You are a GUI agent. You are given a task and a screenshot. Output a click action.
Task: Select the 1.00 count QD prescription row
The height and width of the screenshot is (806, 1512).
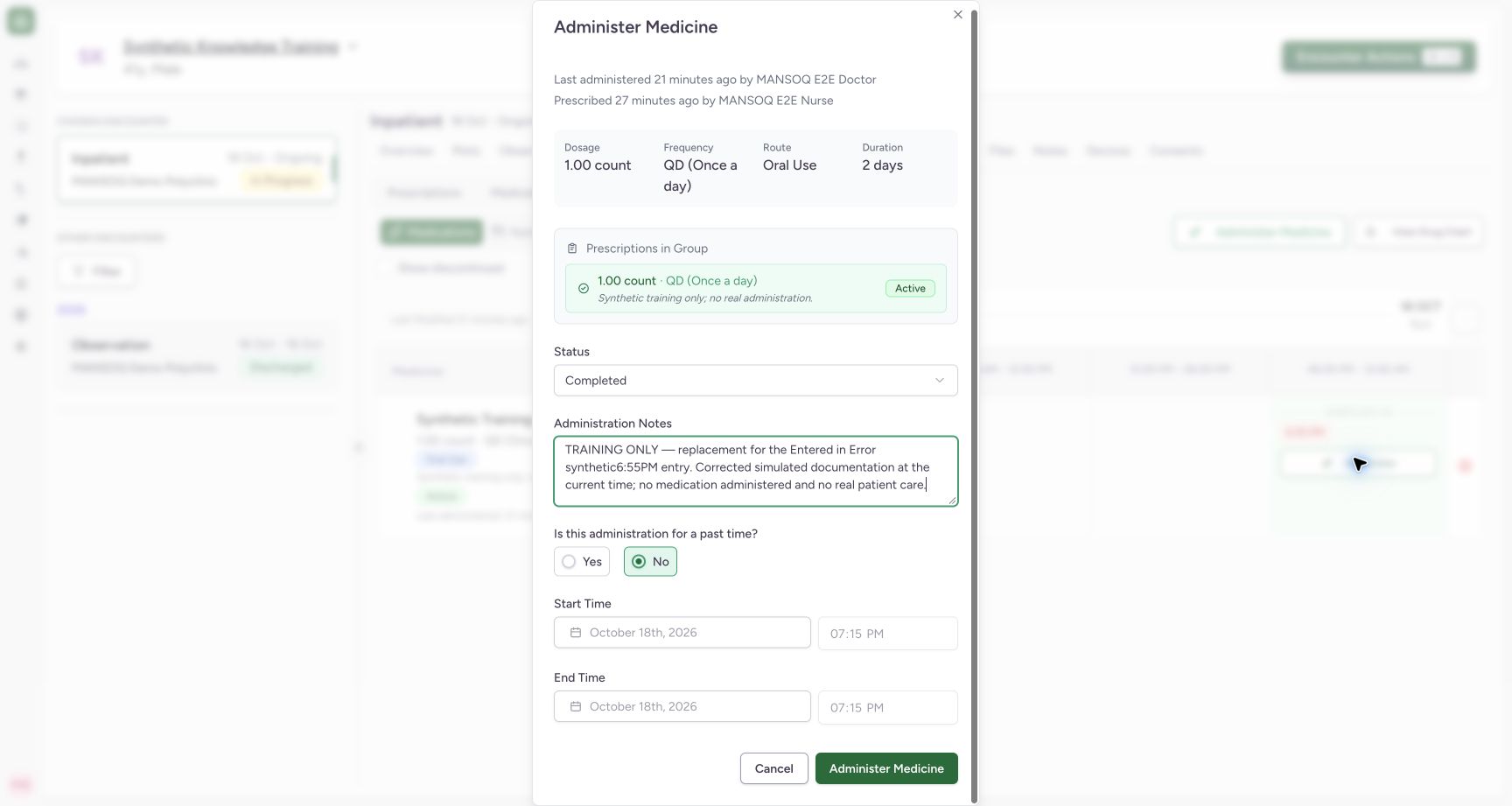tap(756, 289)
